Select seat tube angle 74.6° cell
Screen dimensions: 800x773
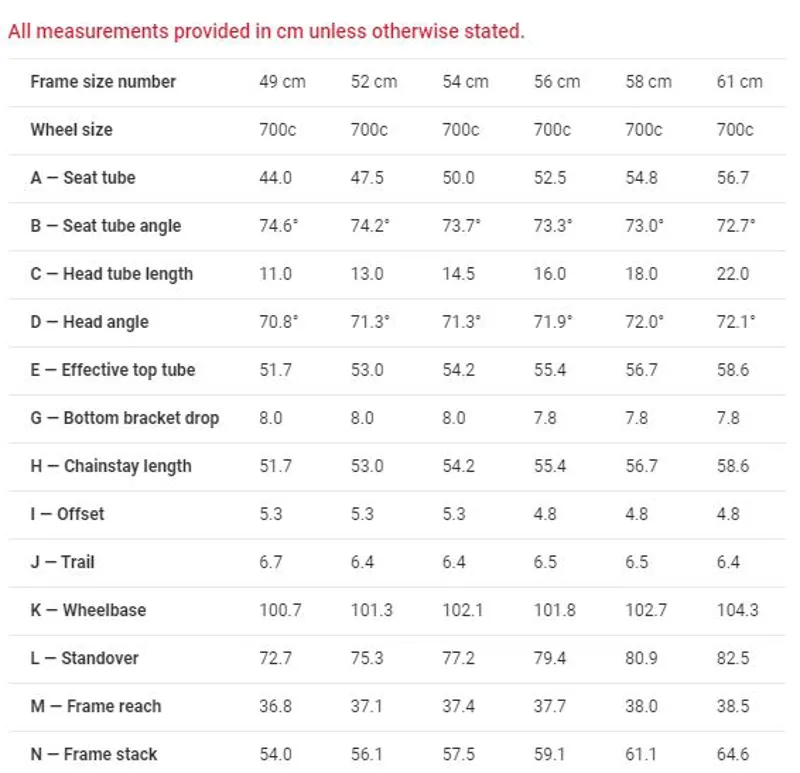[x=279, y=226]
